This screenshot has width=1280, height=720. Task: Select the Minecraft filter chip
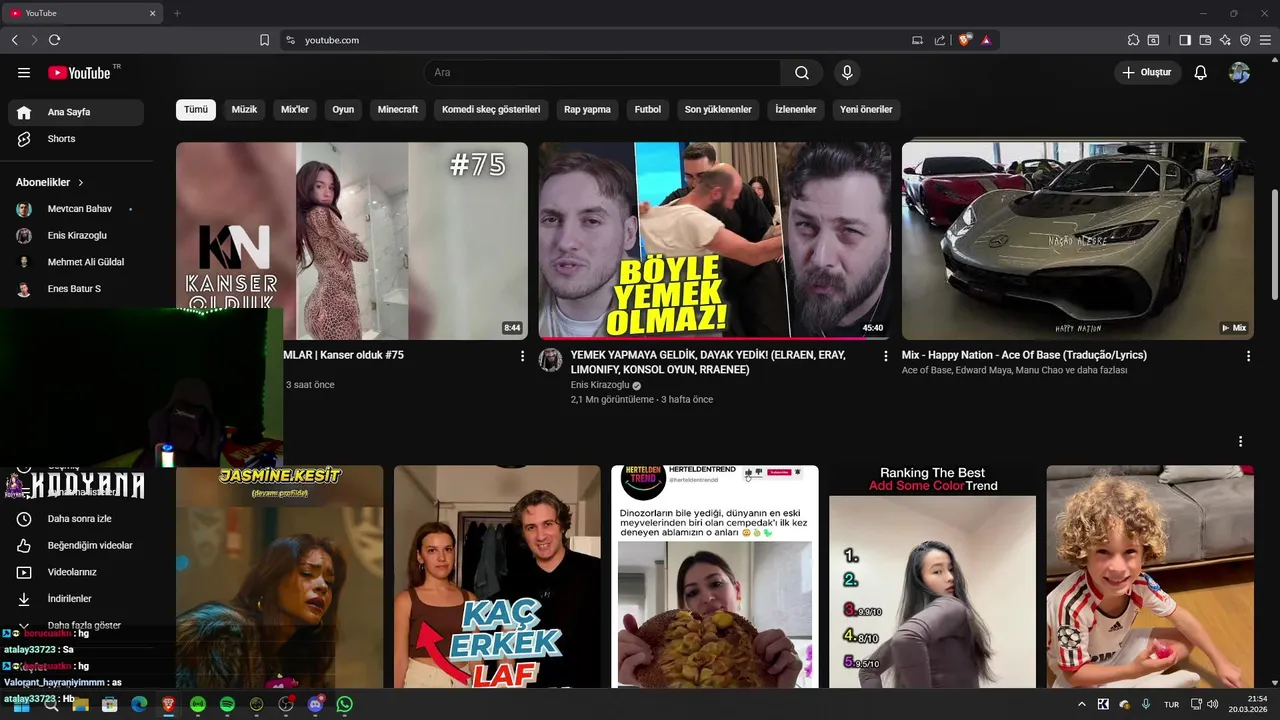(398, 109)
